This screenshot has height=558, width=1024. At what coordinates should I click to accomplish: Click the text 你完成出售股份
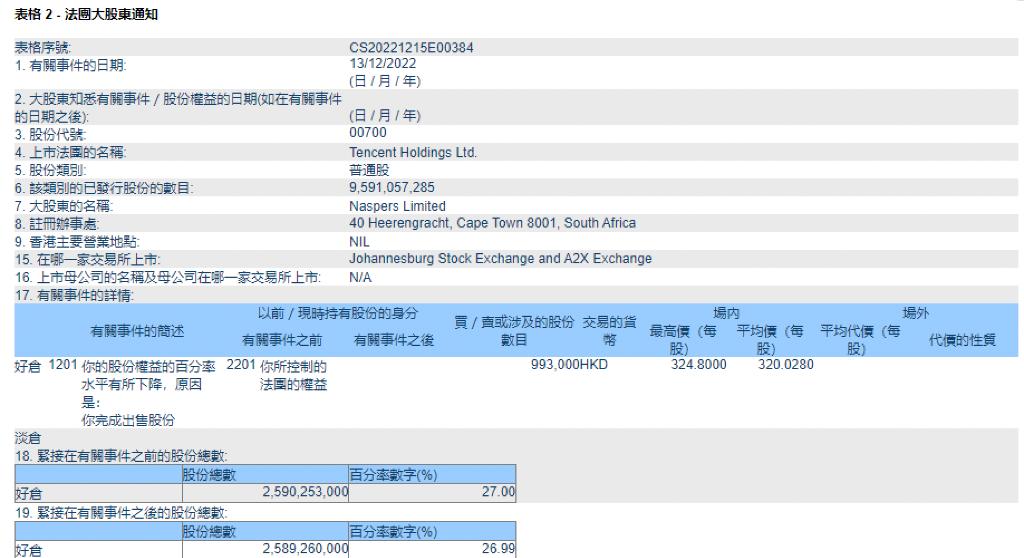pyautogui.click(x=128, y=420)
